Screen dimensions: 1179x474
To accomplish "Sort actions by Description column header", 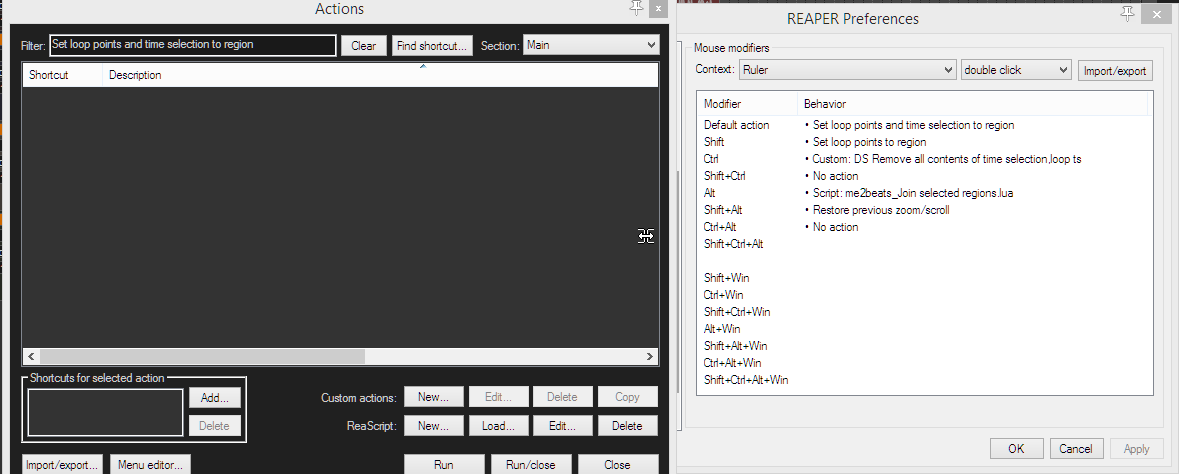I will click(380, 75).
